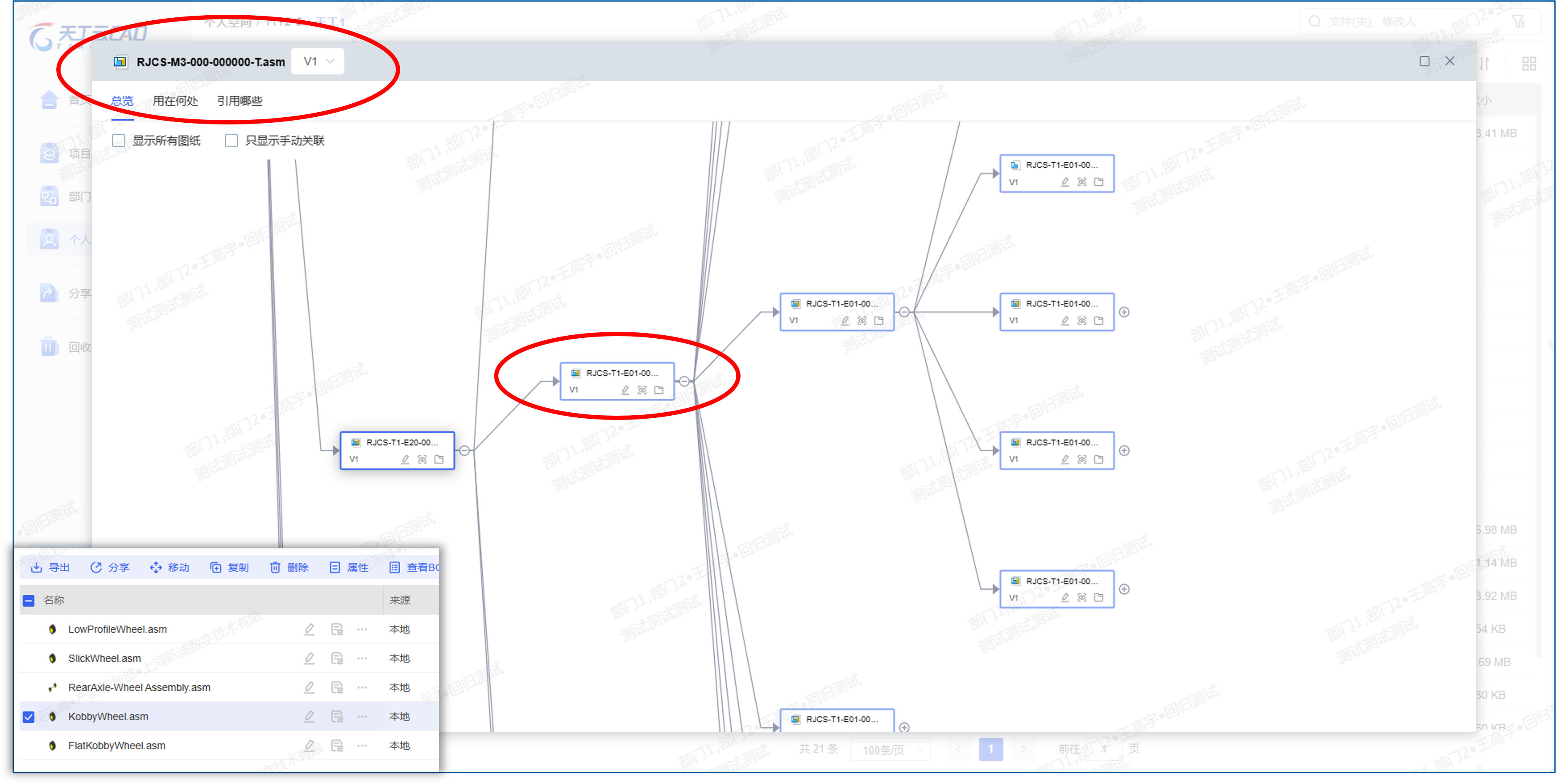Switch to the 引用哪些 tab

click(x=240, y=101)
